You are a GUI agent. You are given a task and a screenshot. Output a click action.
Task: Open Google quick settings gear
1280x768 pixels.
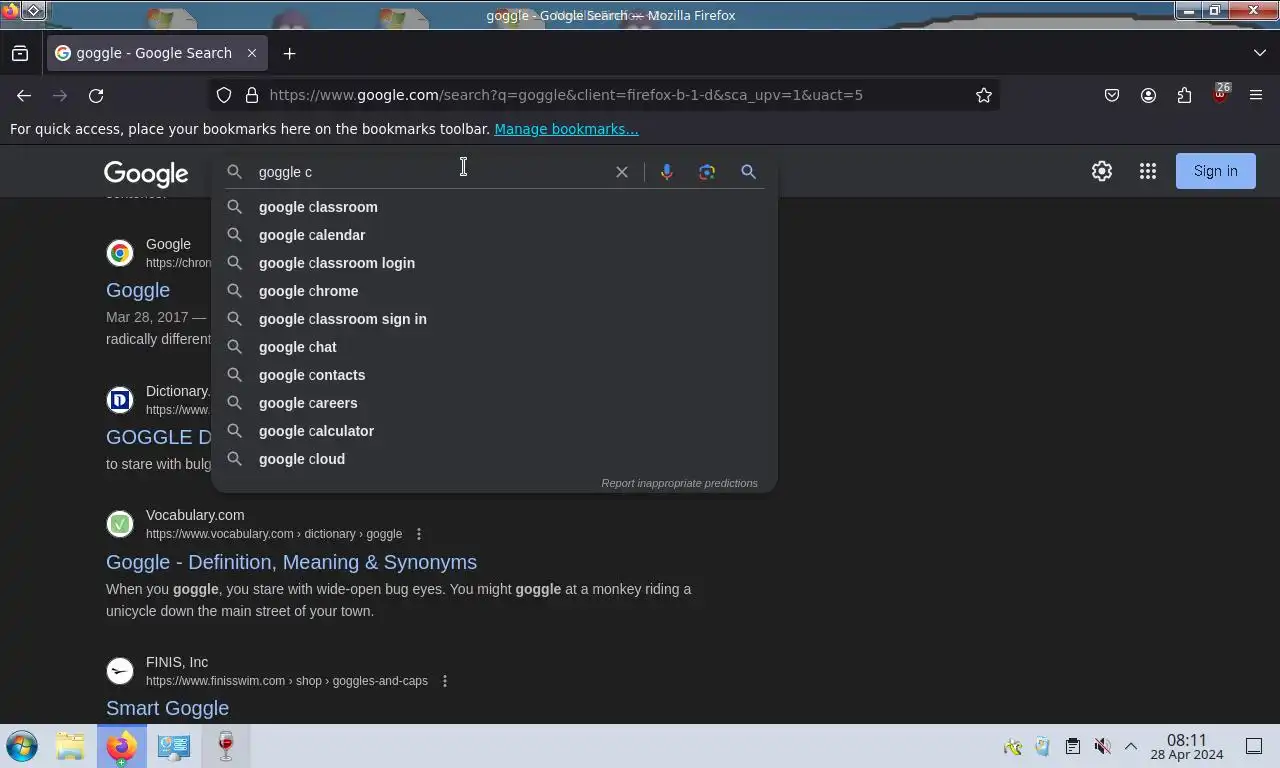(1102, 171)
